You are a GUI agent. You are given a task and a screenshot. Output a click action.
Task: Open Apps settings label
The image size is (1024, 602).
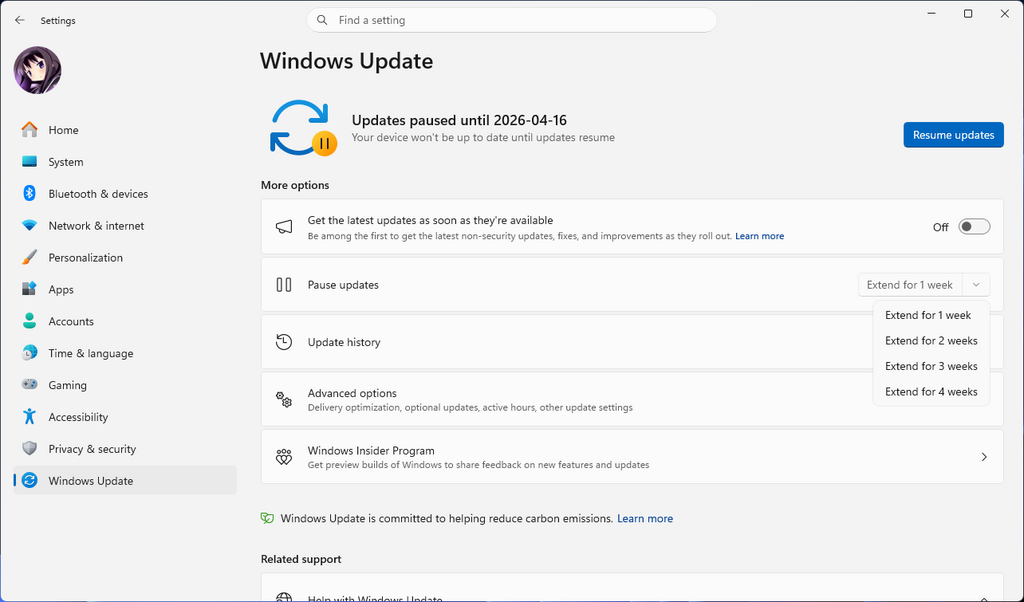click(x=61, y=290)
